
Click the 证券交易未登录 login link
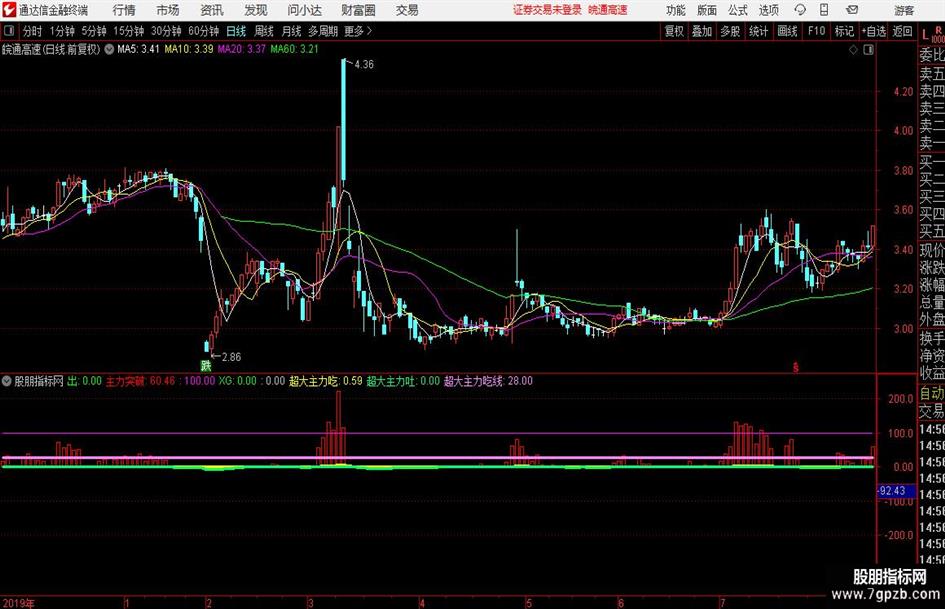click(x=547, y=10)
